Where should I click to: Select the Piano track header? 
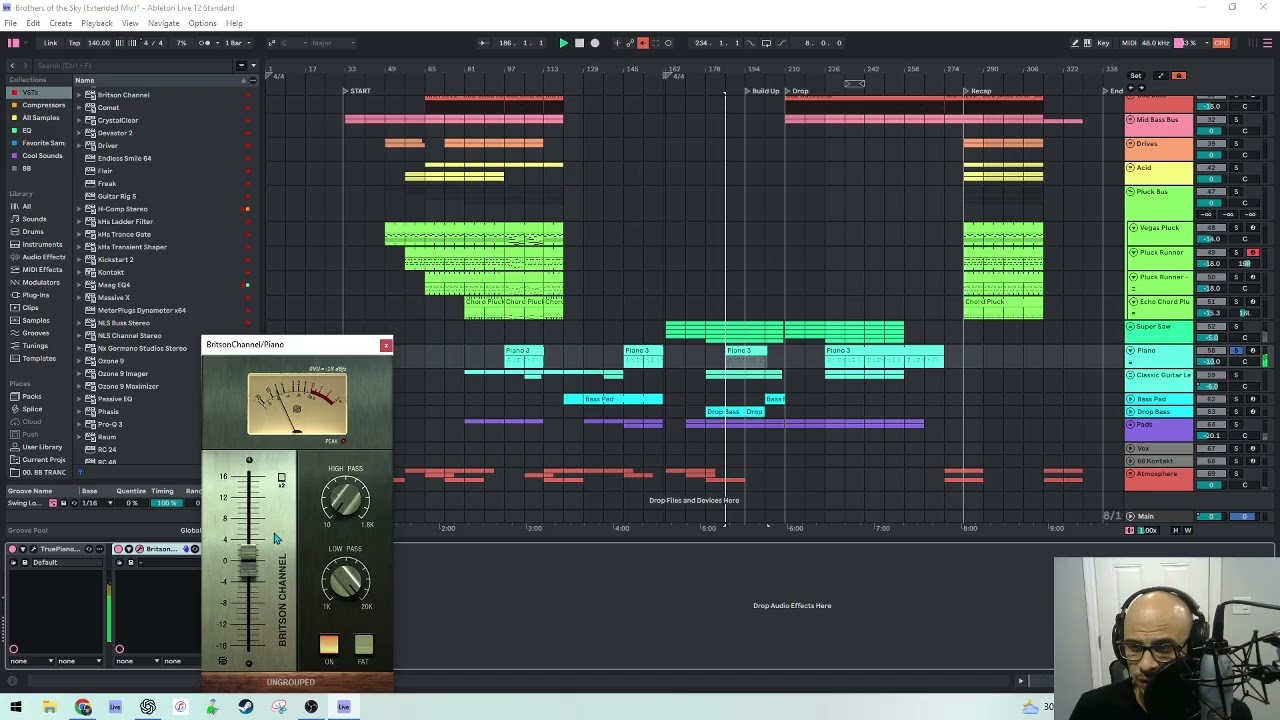point(1160,356)
